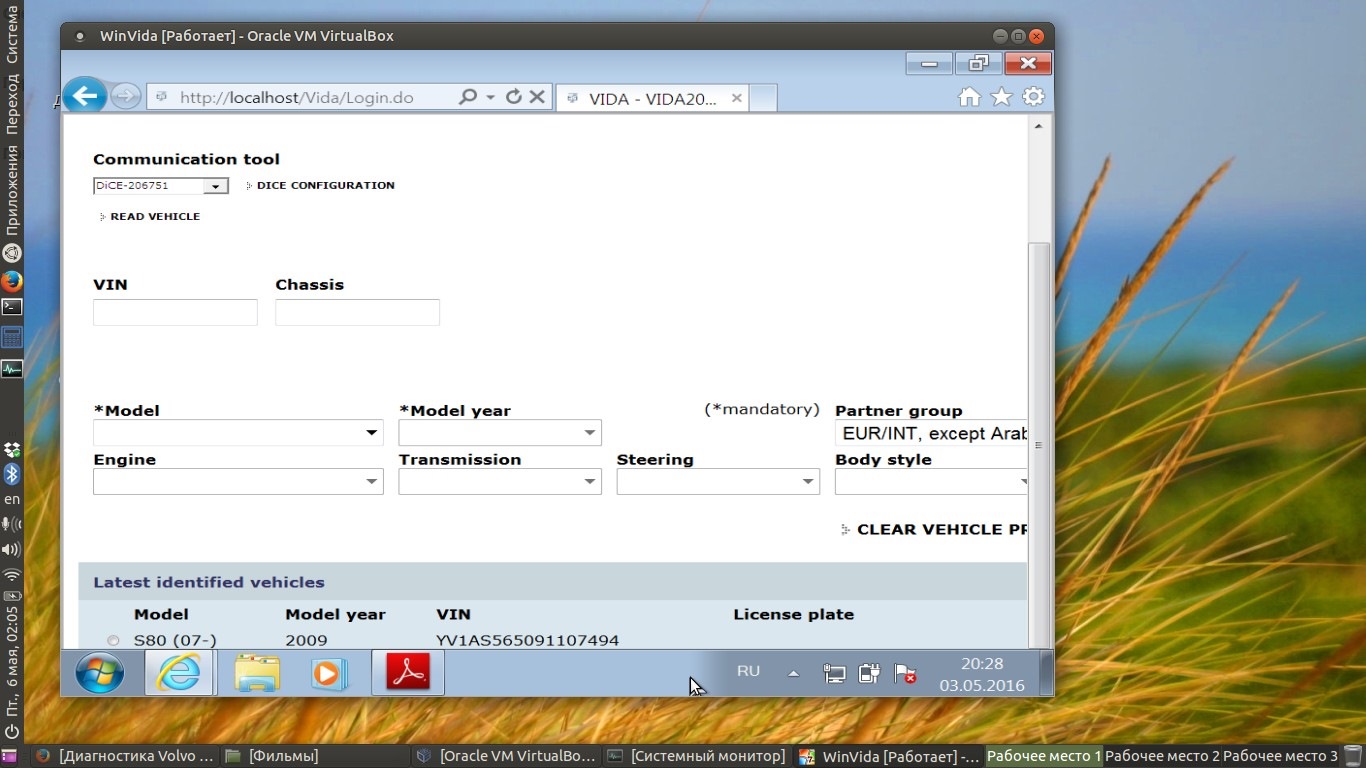This screenshot has width=1366, height=768.
Task: Open Action Center flag tray icon
Action: [x=904, y=674]
